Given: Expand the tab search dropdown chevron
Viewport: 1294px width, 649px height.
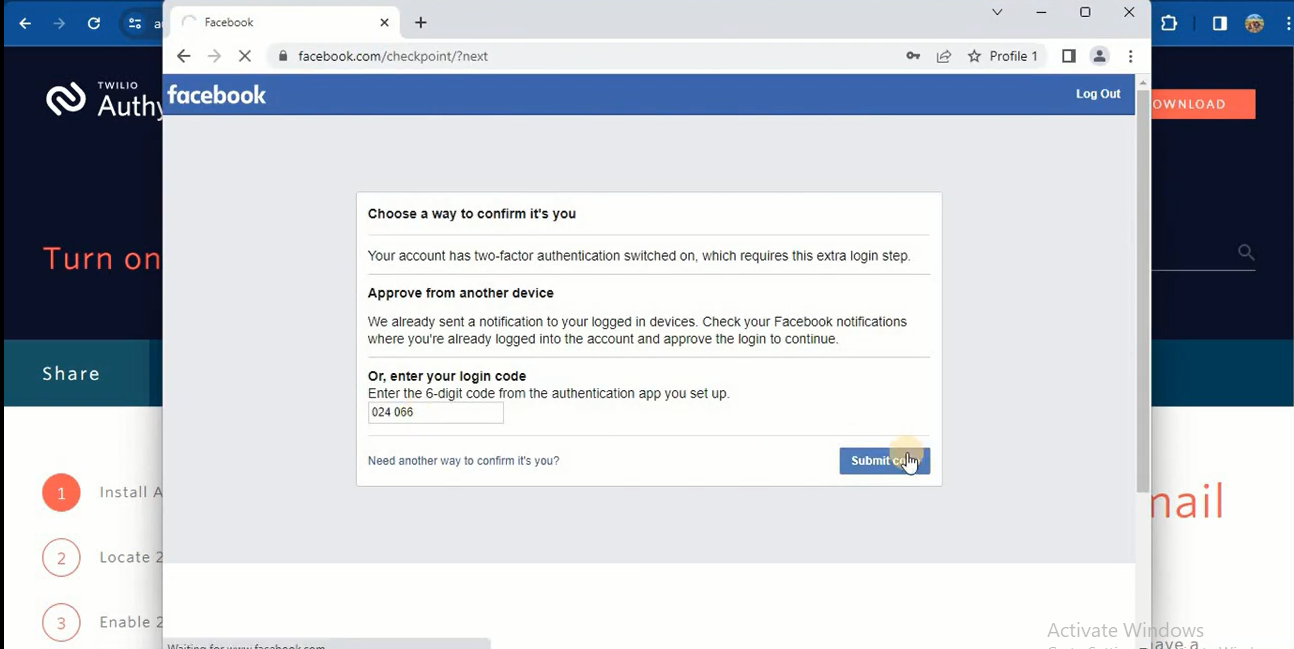Looking at the screenshot, I should click(x=997, y=12).
